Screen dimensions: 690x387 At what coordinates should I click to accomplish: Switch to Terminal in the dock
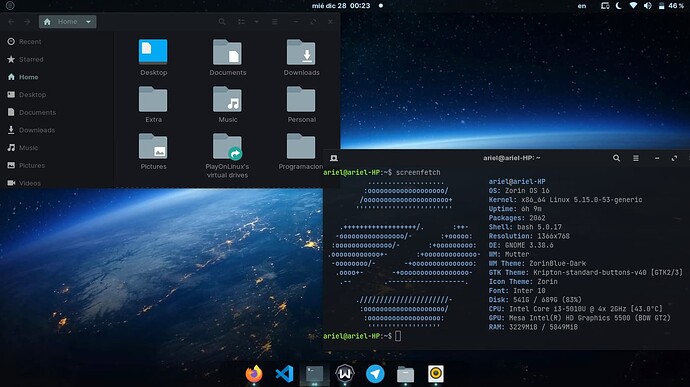(315, 374)
